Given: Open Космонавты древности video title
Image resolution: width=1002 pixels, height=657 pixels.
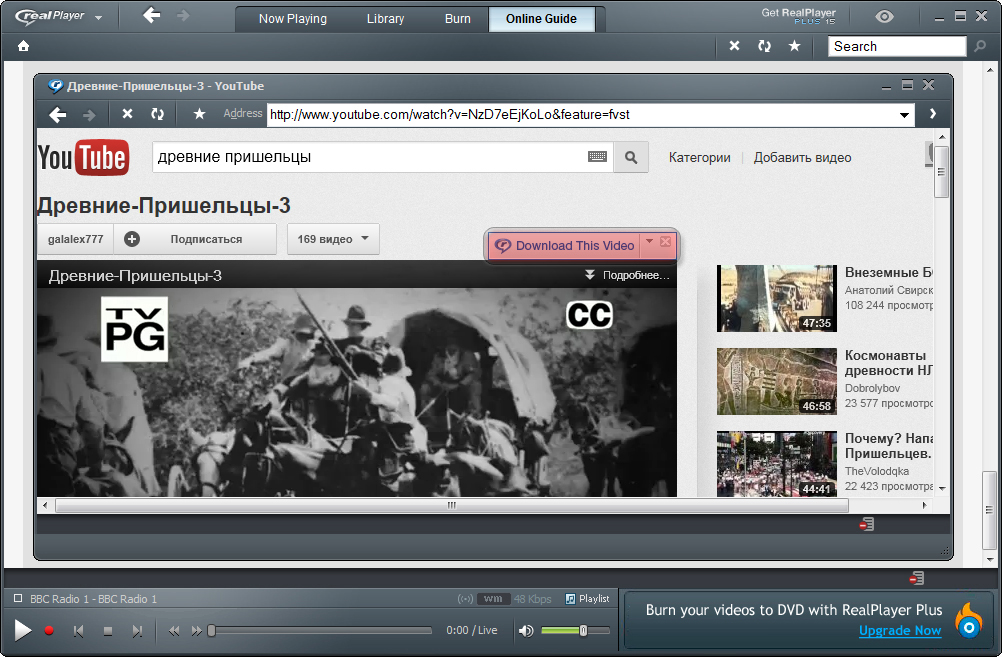Looking at the screenshot, I should pyautogui.click(x=888, y=363).
